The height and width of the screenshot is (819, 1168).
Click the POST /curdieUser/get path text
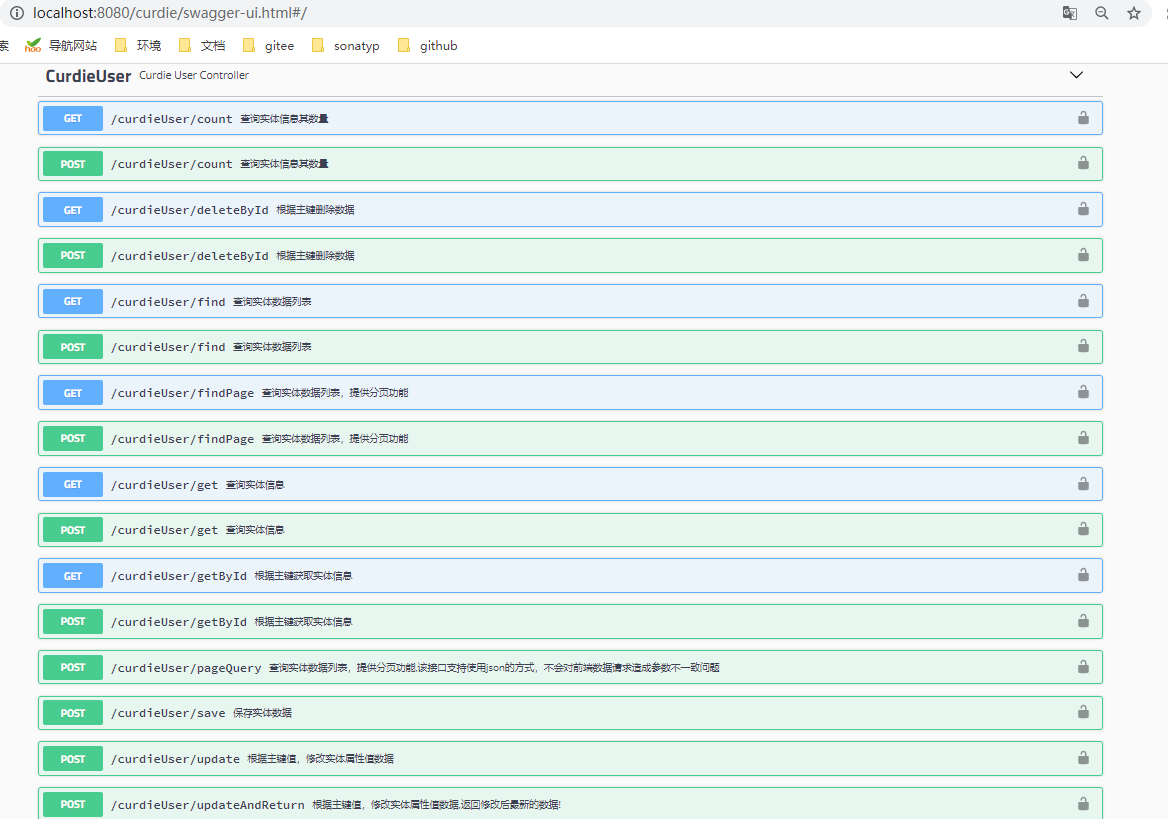pyautogui.click(x=164, y=531)
